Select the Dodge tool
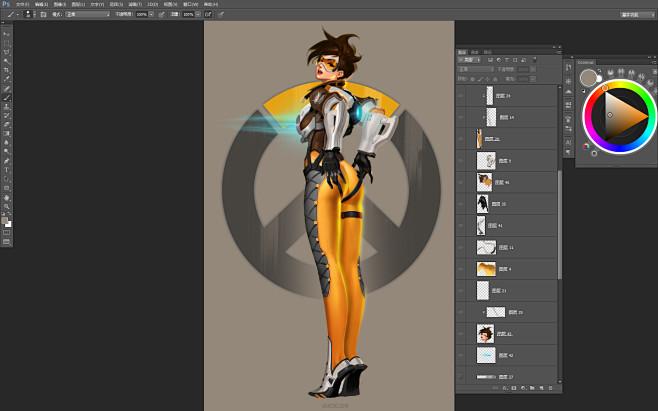This screenshot has width=658, height=411. click(6, 152)
